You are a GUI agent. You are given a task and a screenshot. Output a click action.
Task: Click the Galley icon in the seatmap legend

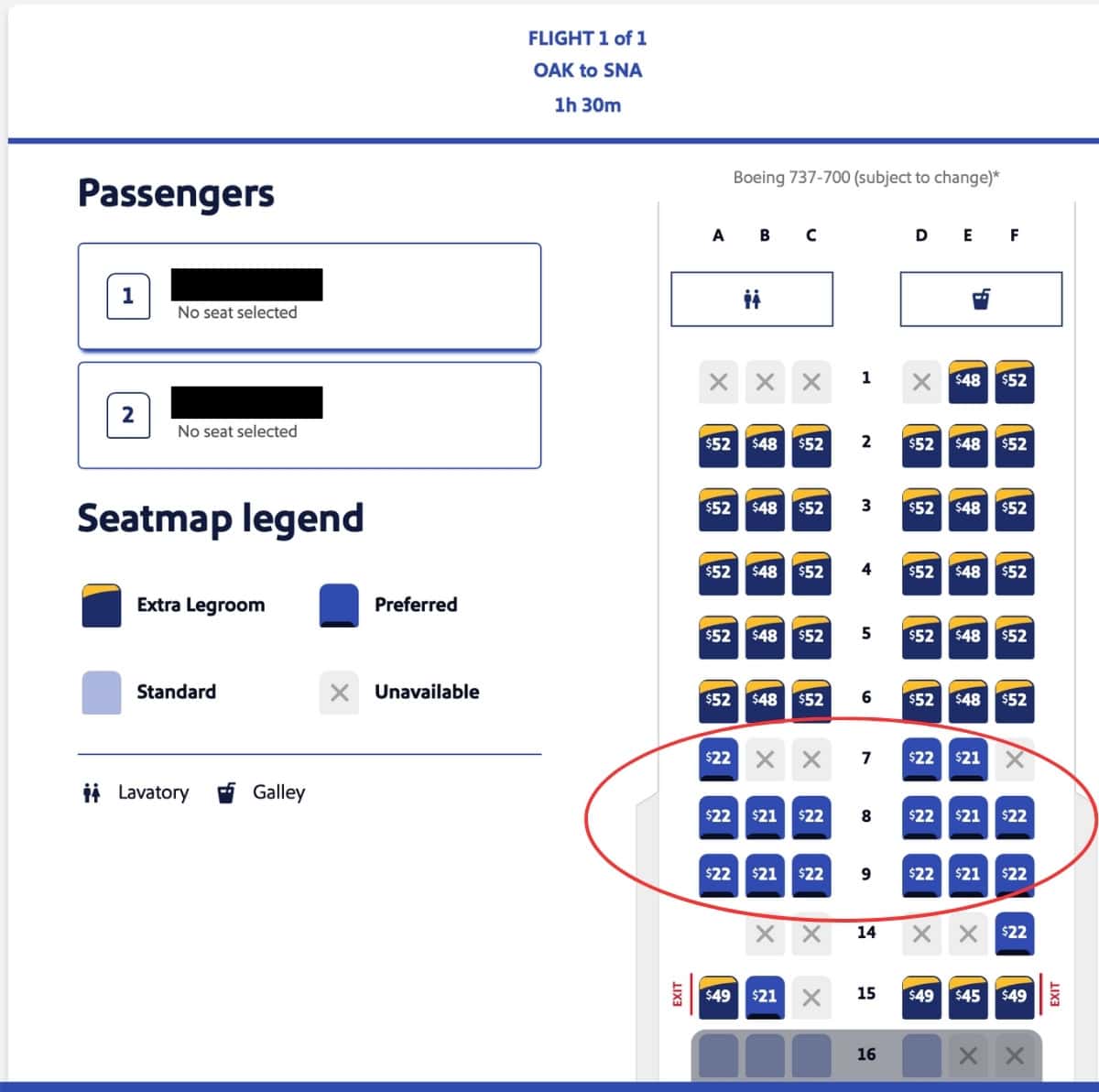[x=225, y=792]
